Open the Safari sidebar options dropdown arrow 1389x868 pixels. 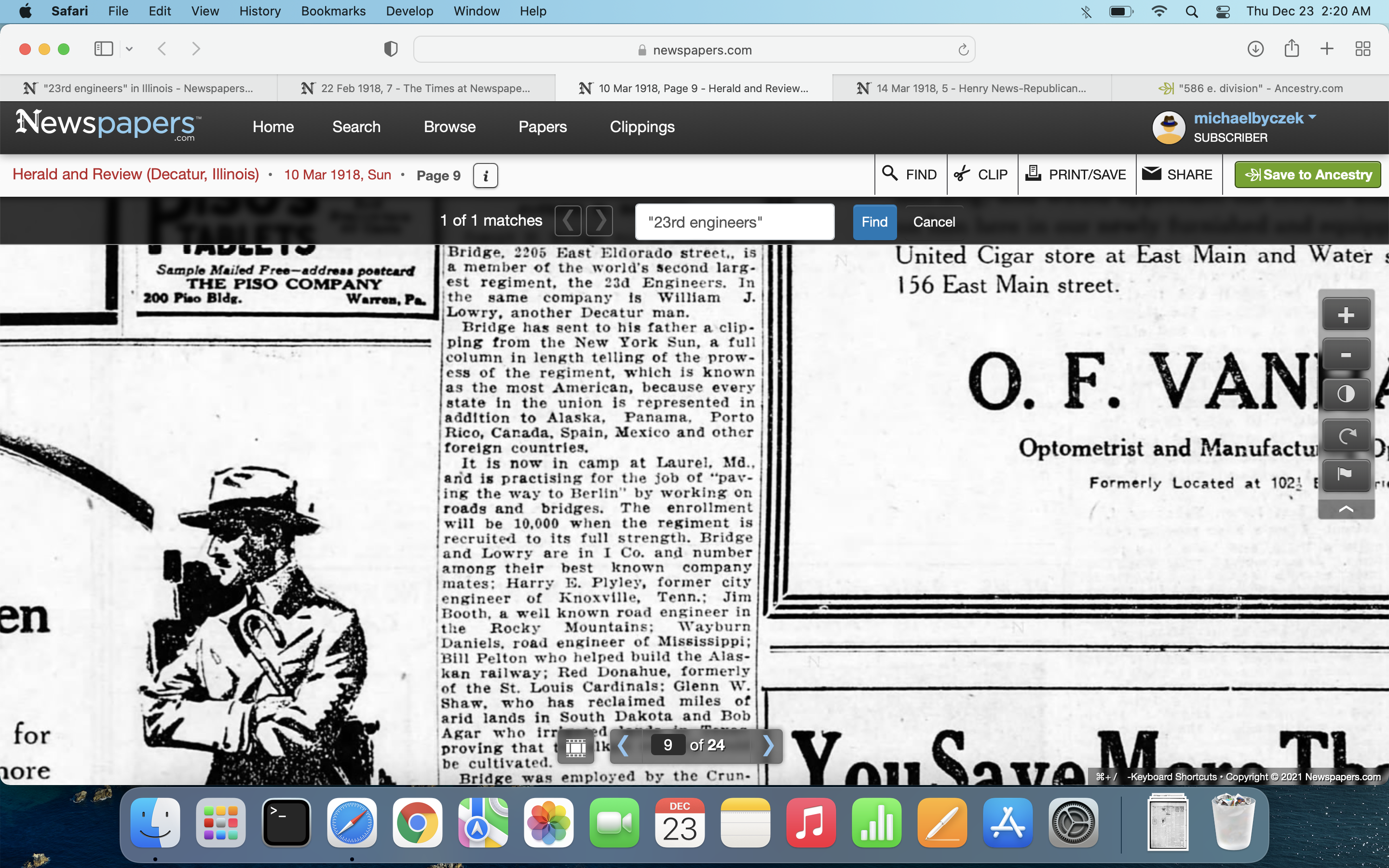(129, 49)
